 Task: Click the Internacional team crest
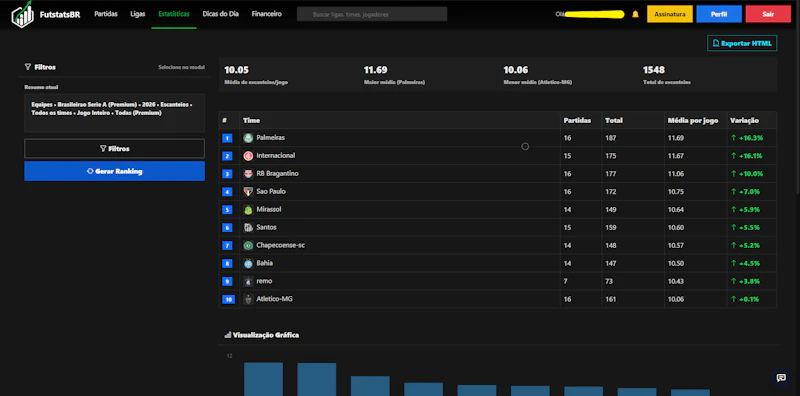point(248,156)
